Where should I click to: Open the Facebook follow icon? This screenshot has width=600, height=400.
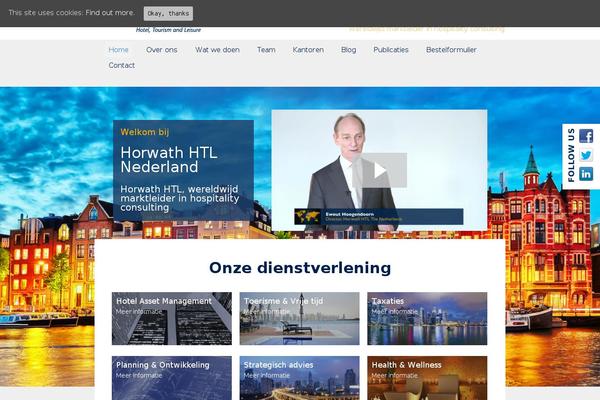coord(586,136)
